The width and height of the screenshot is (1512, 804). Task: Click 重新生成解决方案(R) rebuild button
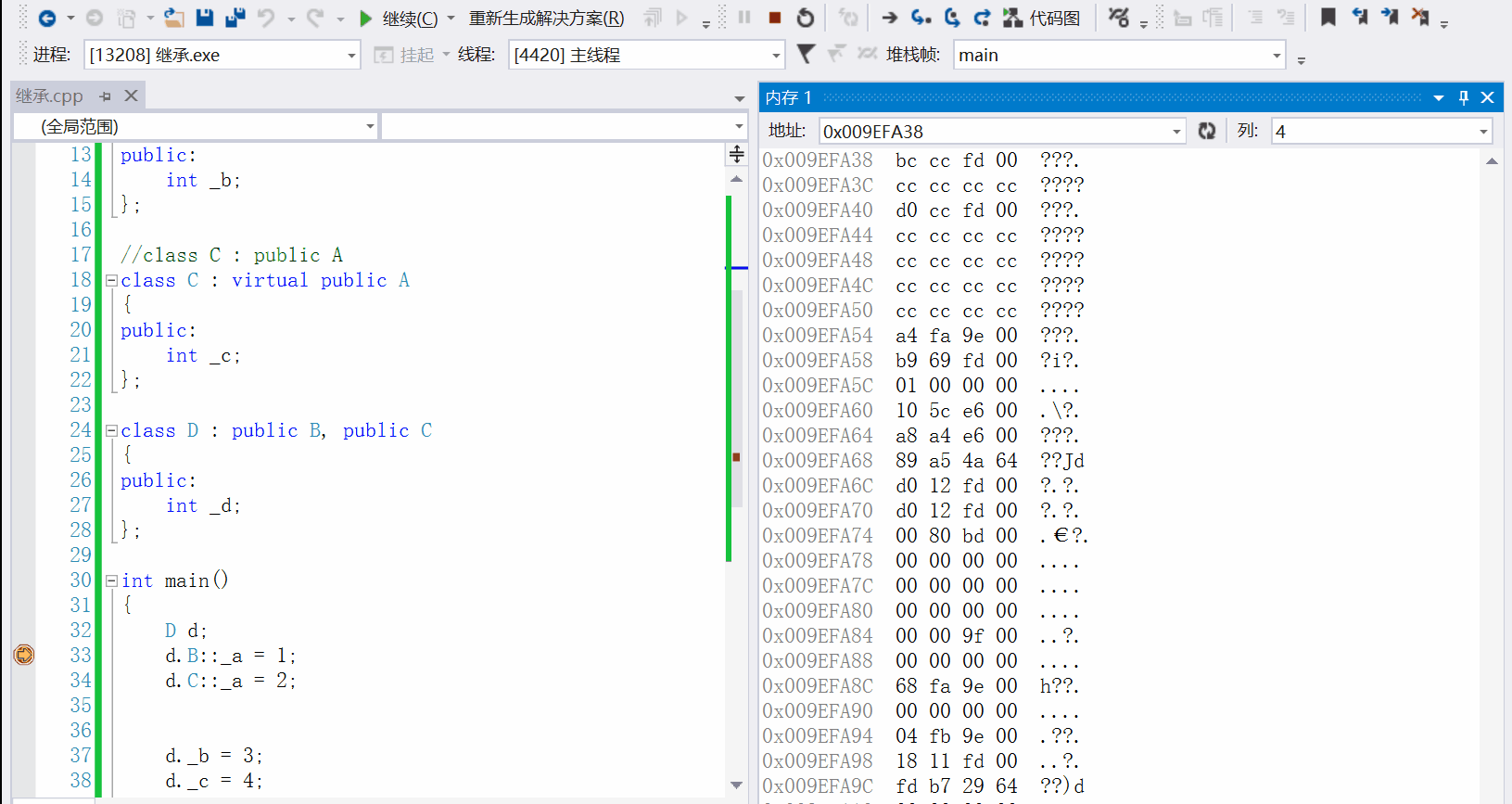point(547,18)
